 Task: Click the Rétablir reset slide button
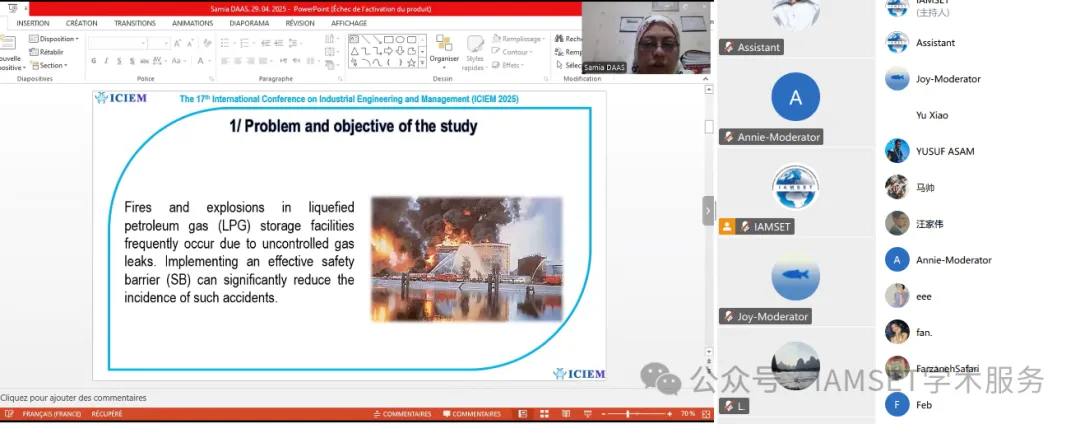point(46,52)
